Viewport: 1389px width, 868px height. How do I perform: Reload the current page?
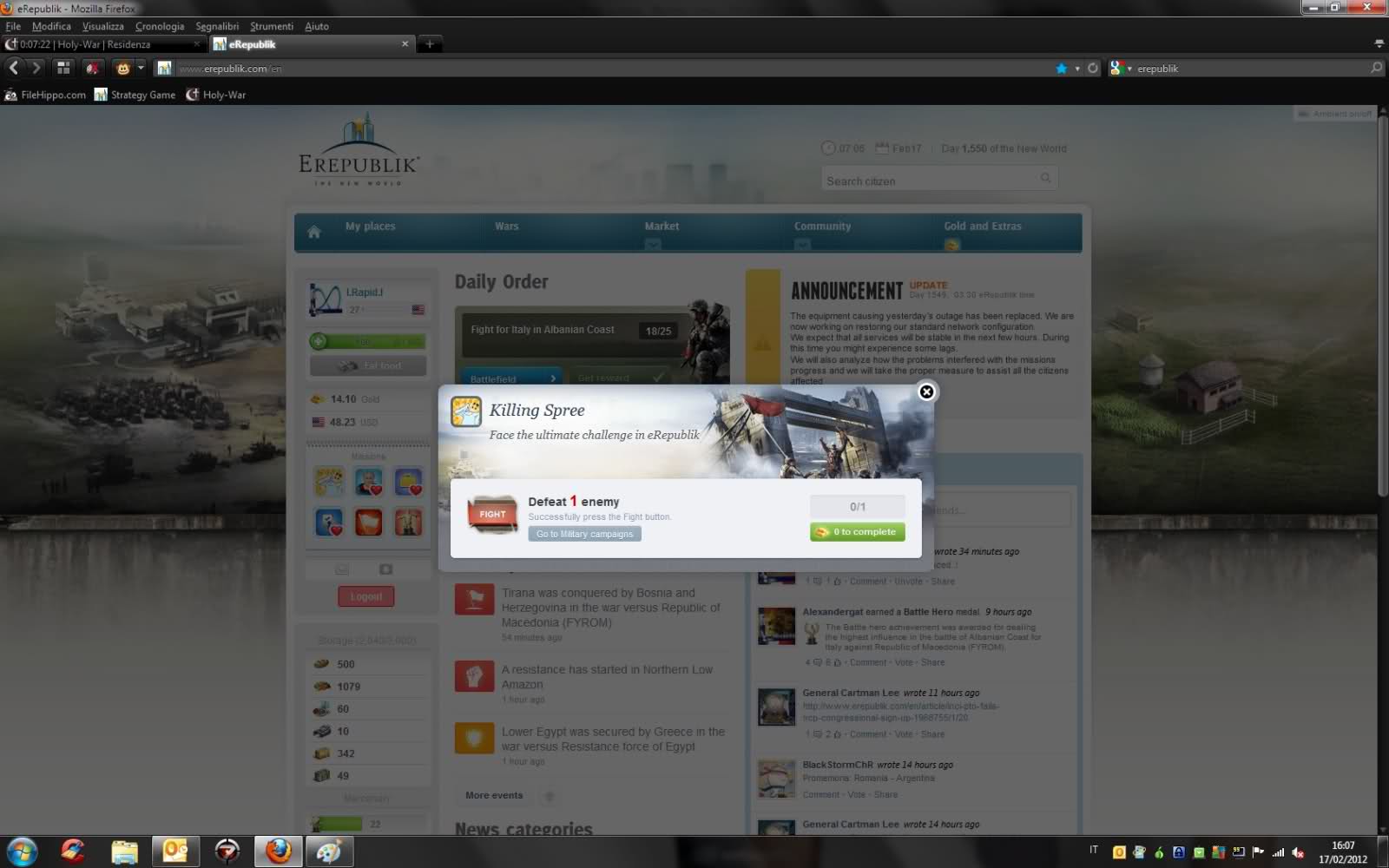[1093, 69]
